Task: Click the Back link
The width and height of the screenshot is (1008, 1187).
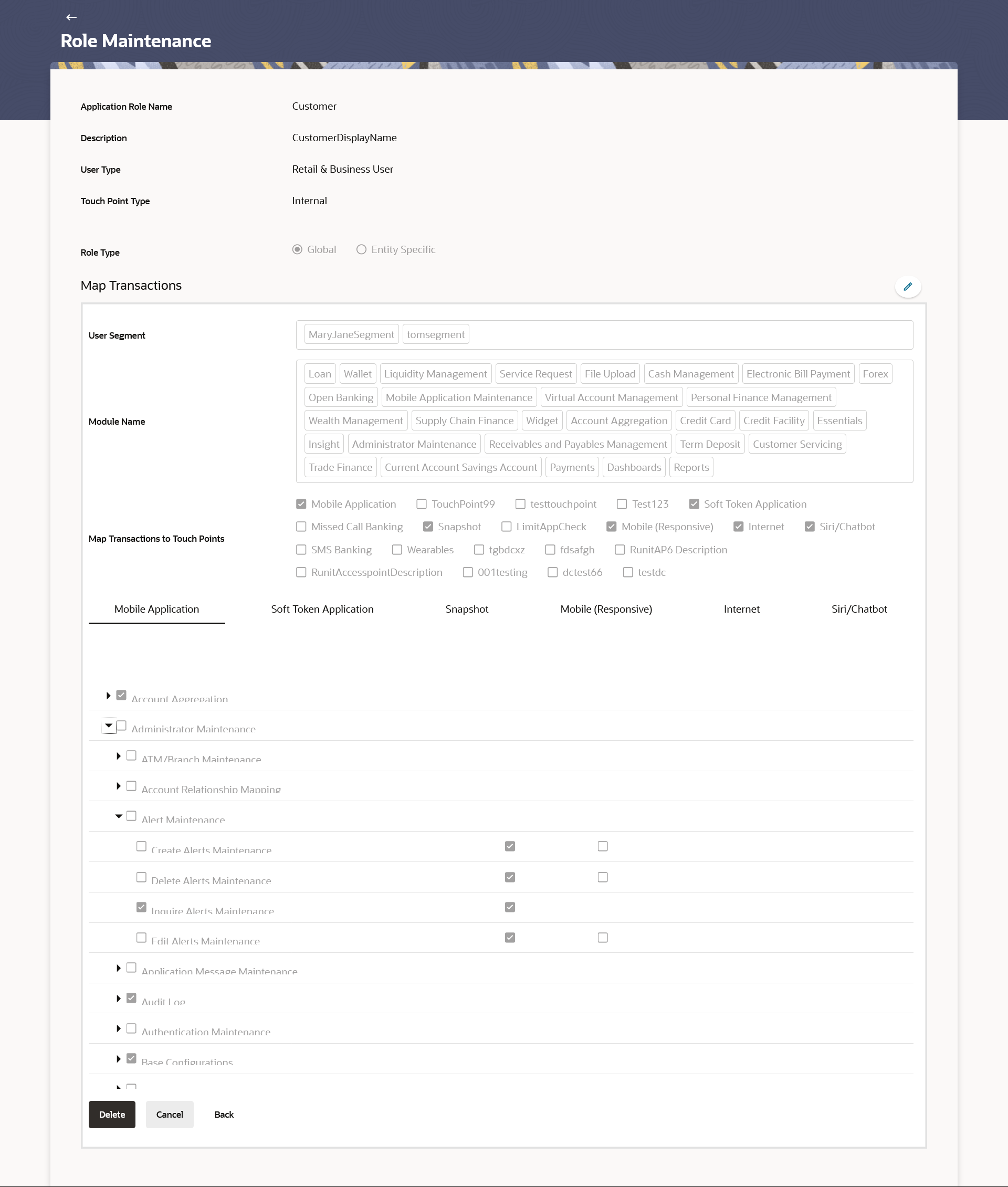Action: click(x=224, y=1114)
